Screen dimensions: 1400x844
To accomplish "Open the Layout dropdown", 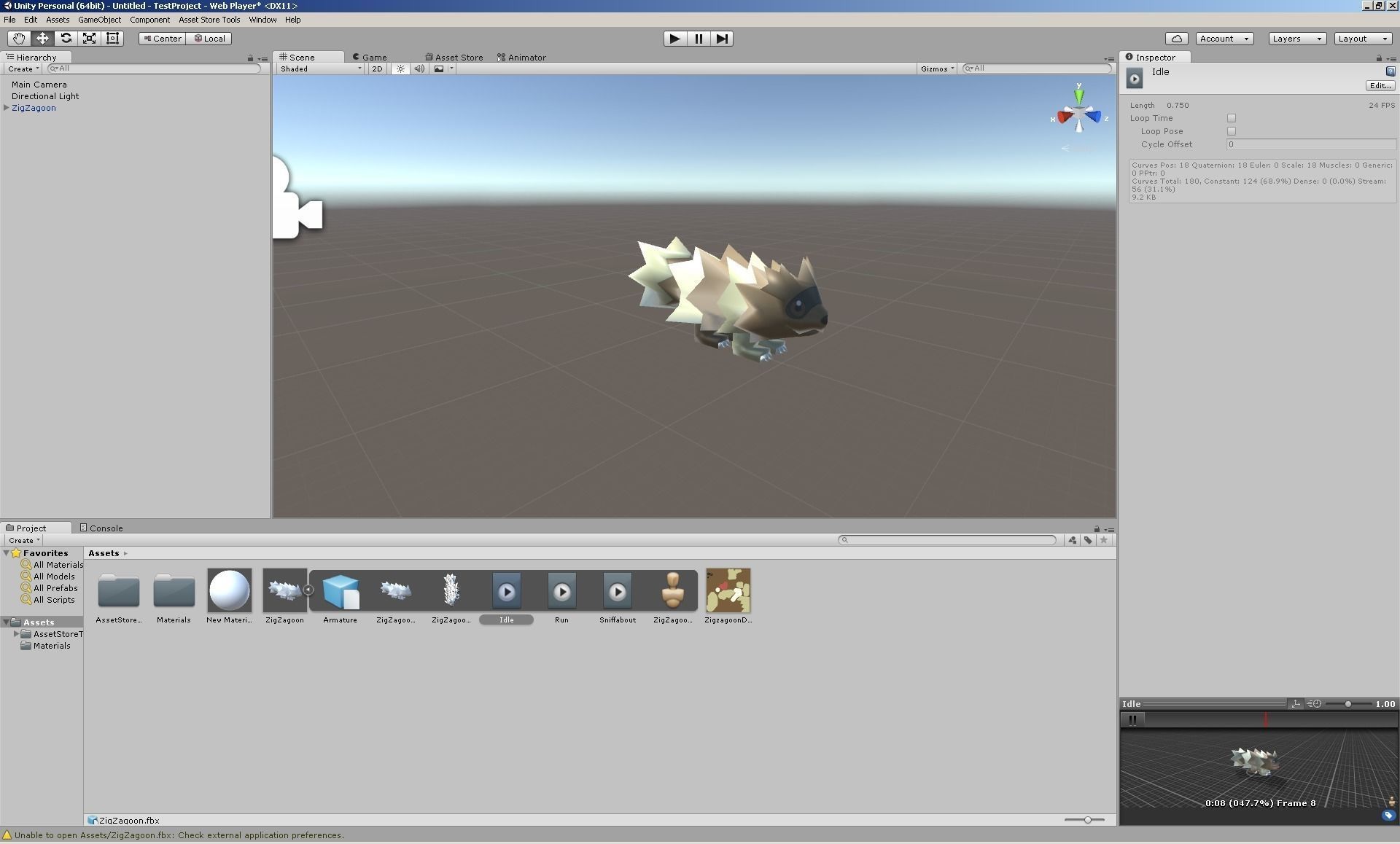I will coord(1363,39).
